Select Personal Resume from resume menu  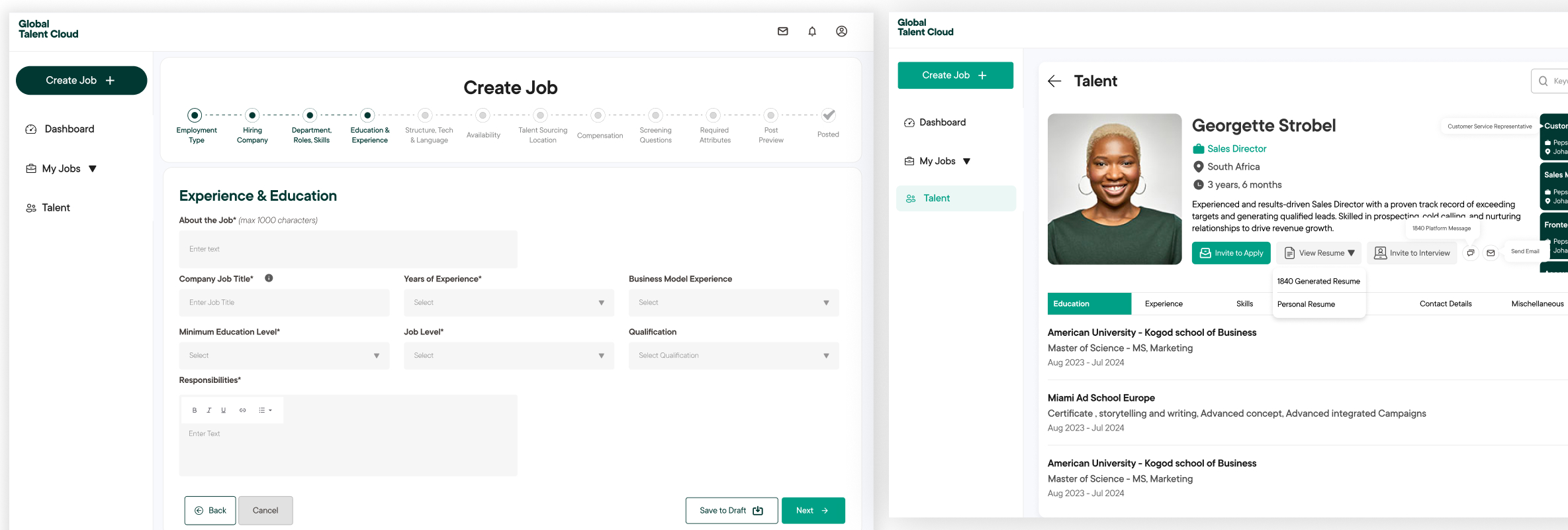(1306, 304)
